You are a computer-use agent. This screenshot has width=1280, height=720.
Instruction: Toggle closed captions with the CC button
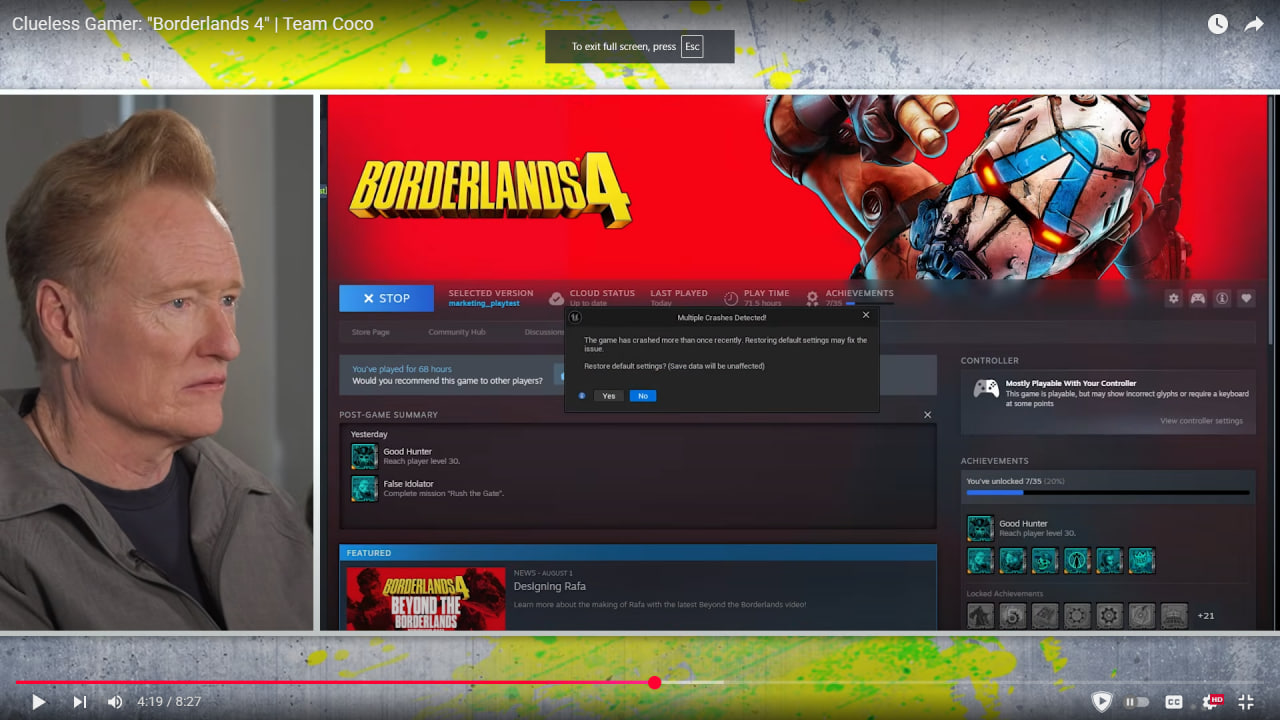click(x=1174, y=702)
